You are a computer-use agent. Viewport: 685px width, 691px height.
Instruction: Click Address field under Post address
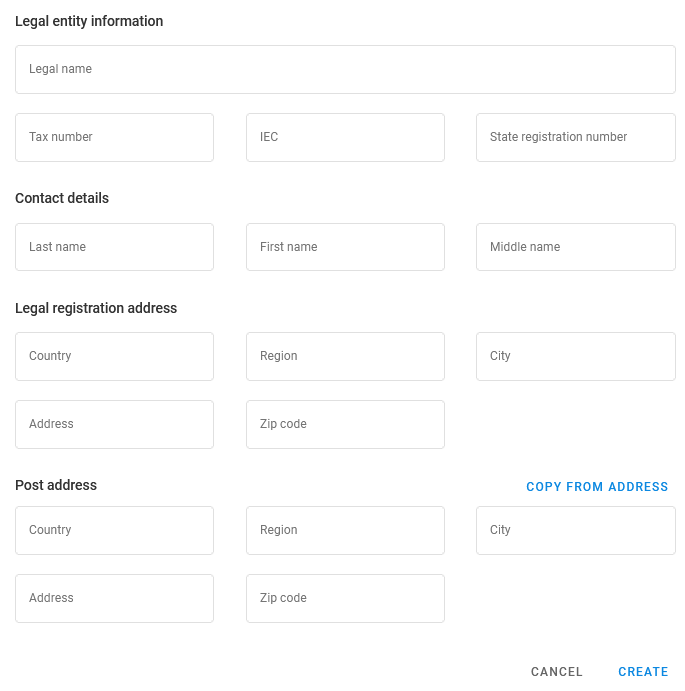click(114, 599)
